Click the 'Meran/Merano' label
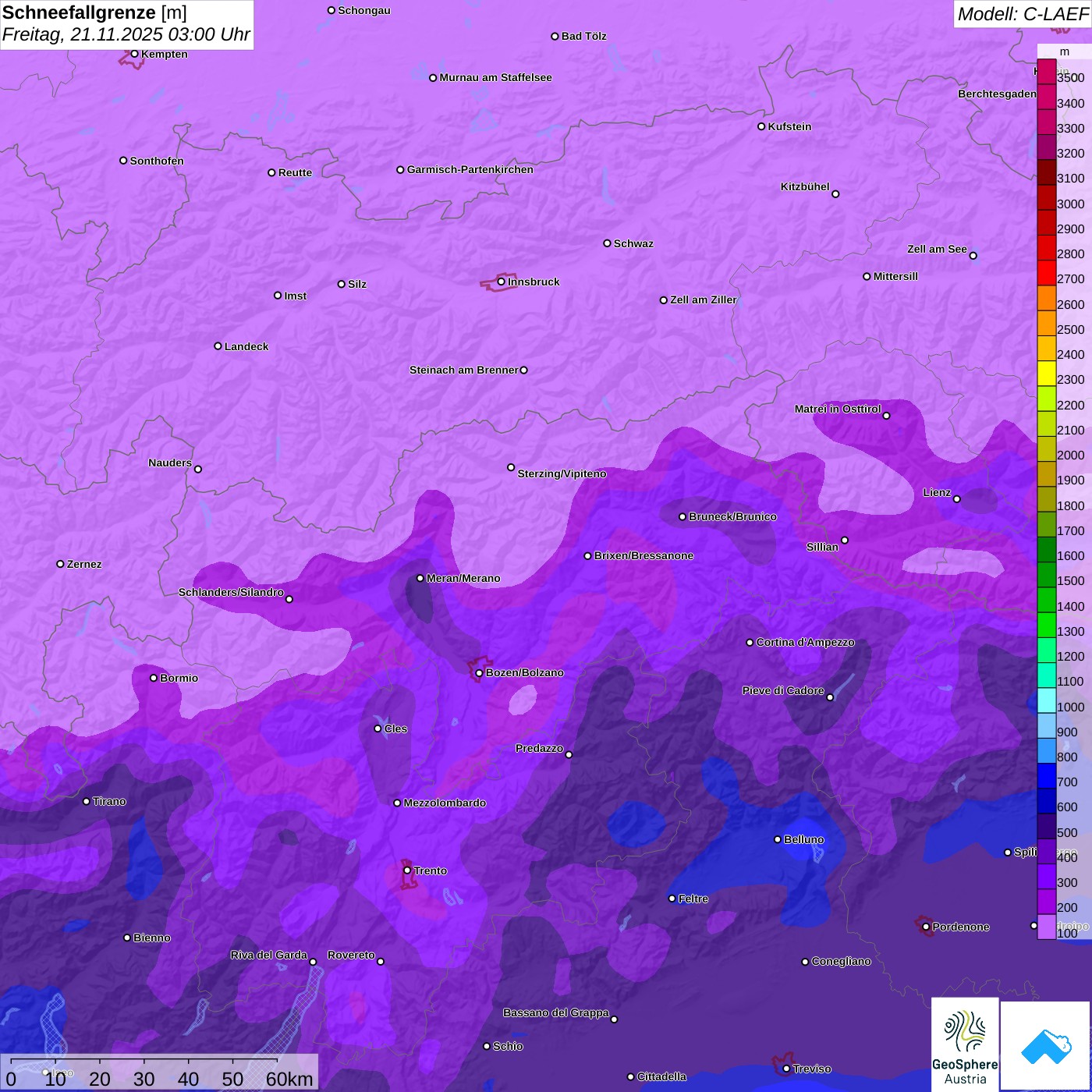The image size is (1092, 1092). (463, 578)
